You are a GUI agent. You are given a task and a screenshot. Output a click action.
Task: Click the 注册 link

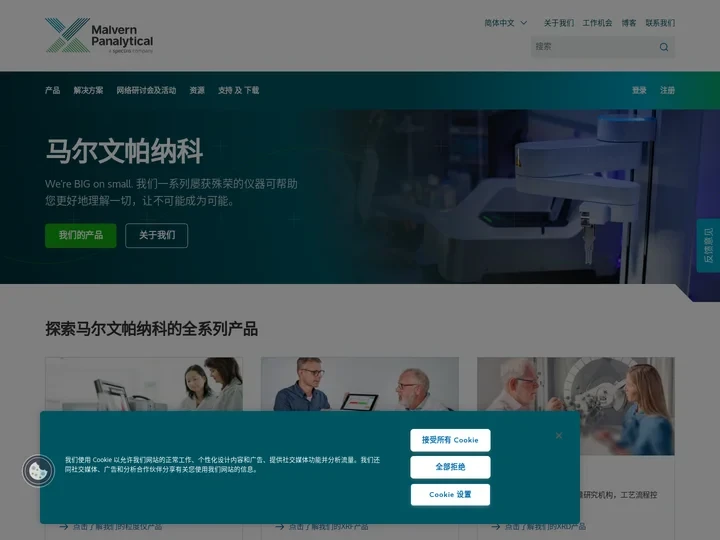667,90
